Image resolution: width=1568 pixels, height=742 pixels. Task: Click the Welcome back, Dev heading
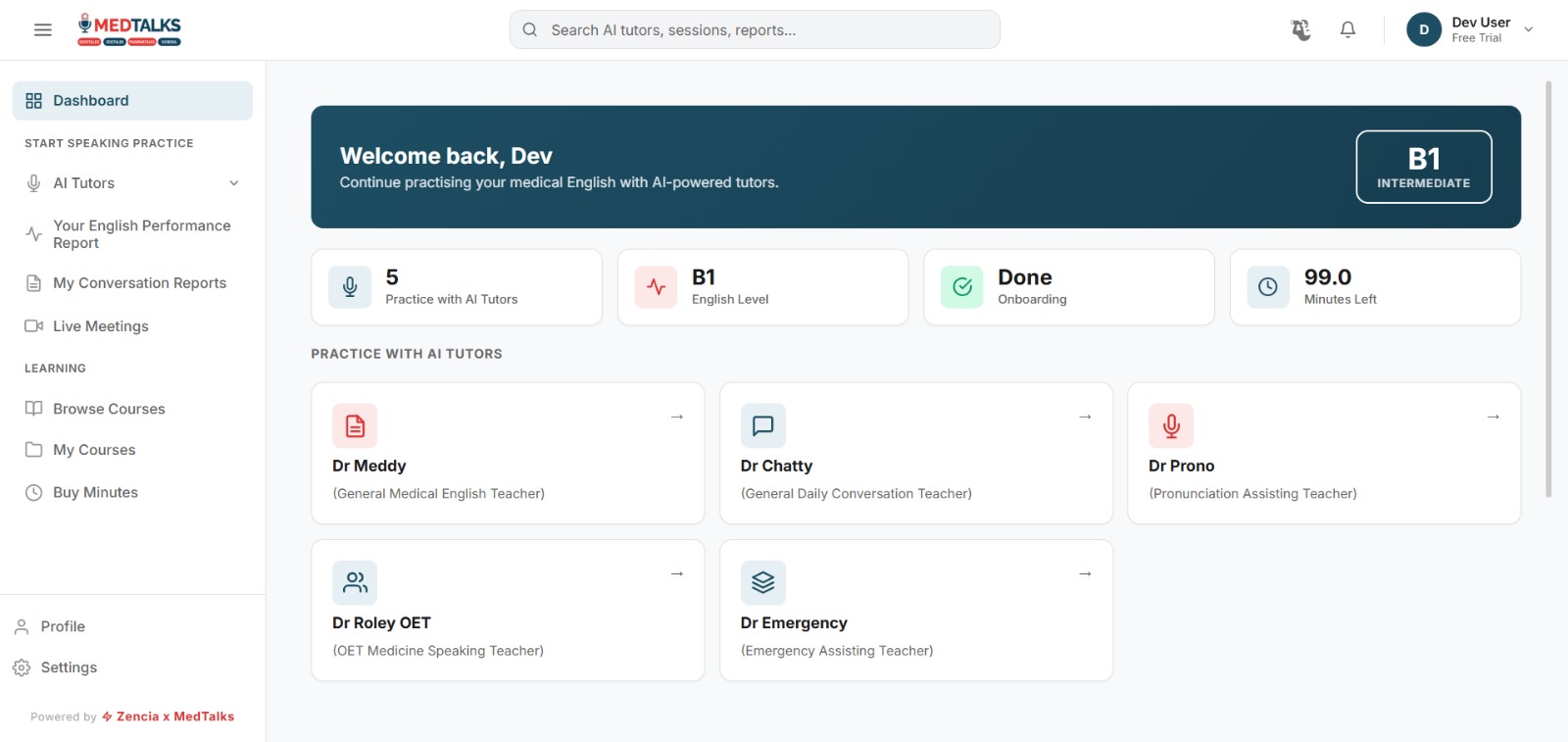click(446, 156)
